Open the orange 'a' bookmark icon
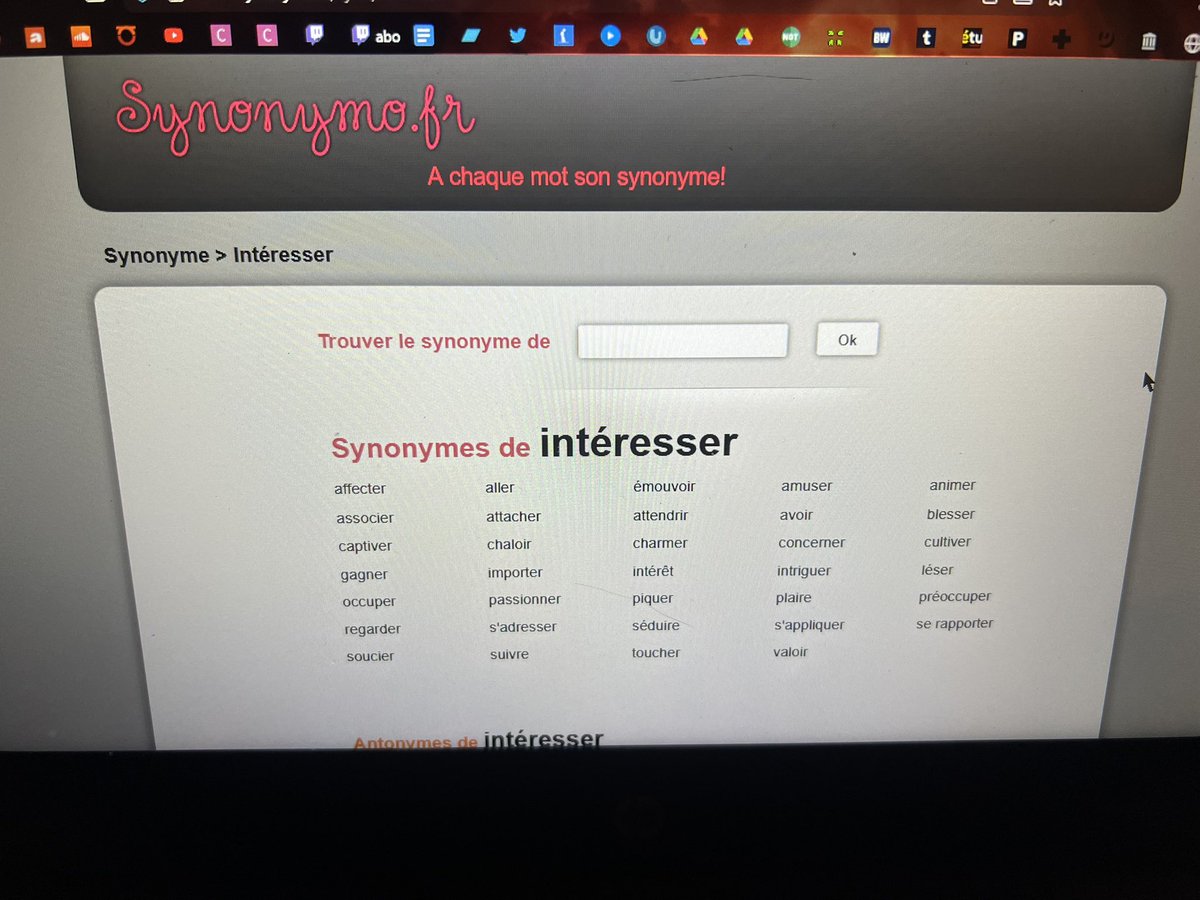 pos(36,38)
